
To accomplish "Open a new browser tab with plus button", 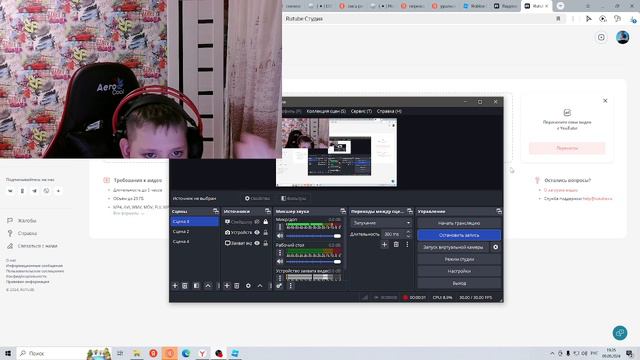I will 560,6.
